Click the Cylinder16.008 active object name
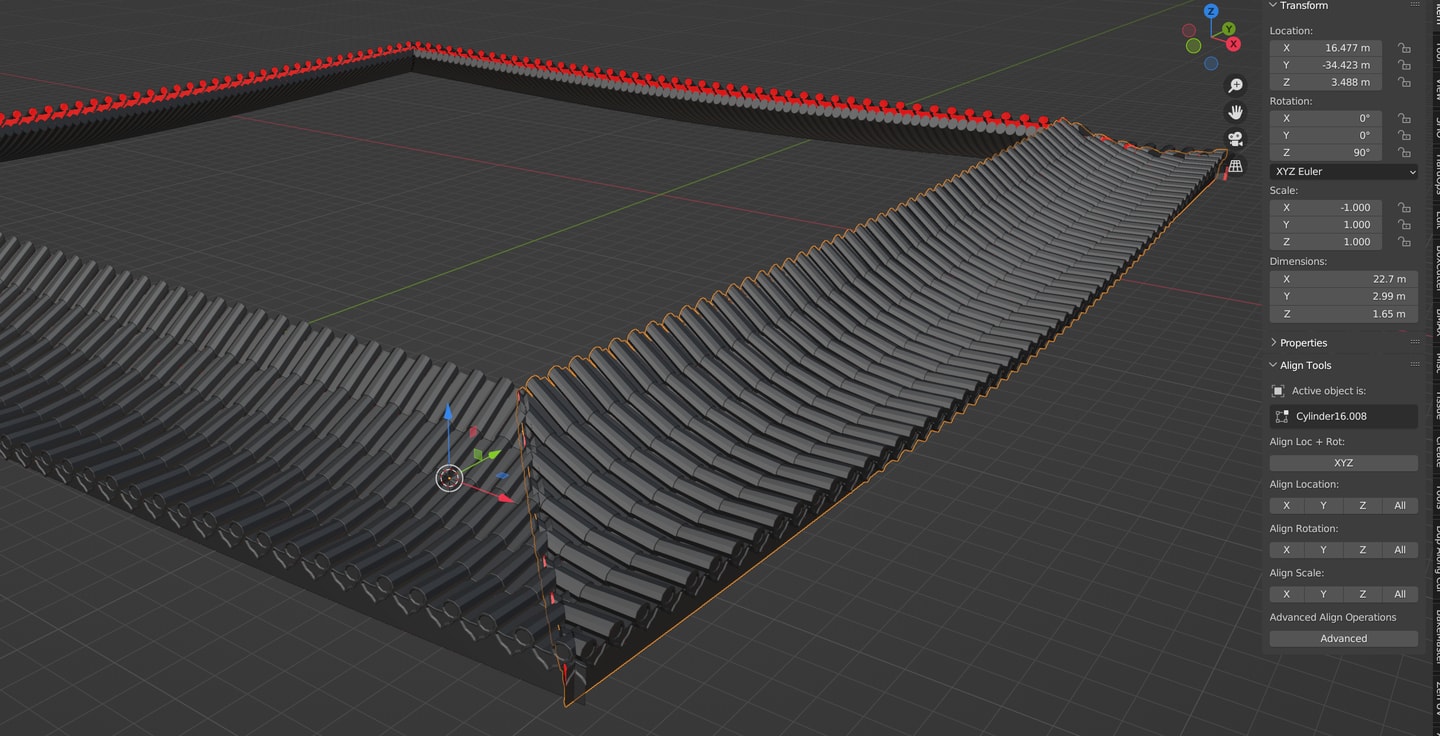The image size is (1440, 736). 1331,416
